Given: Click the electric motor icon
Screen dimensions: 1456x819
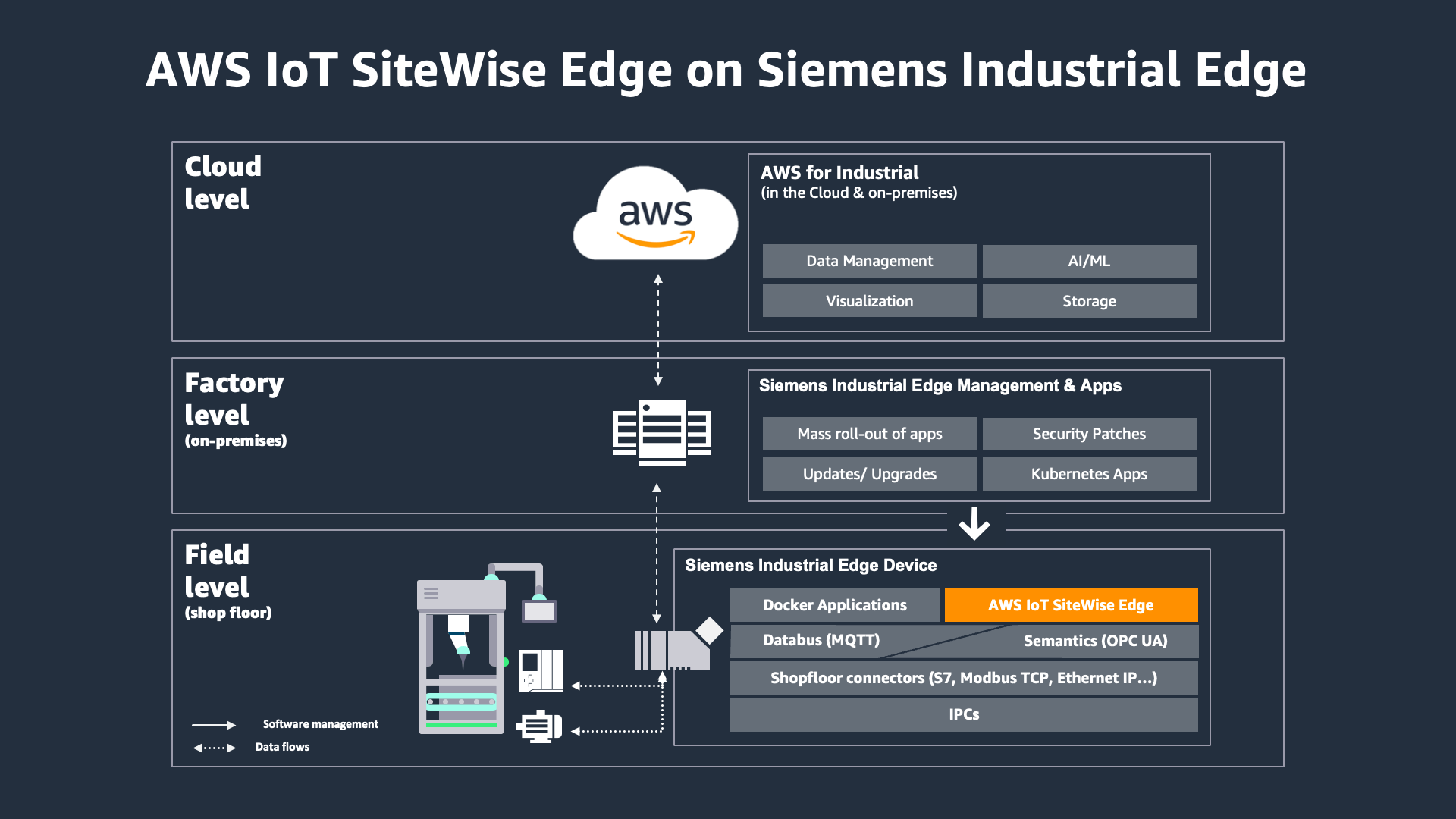Looking at the screenshot, I should coord(539,726).
